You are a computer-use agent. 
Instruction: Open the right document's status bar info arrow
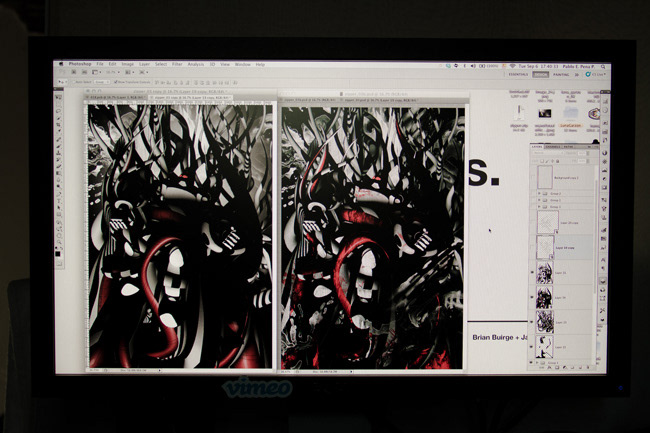tap(351, 372)
